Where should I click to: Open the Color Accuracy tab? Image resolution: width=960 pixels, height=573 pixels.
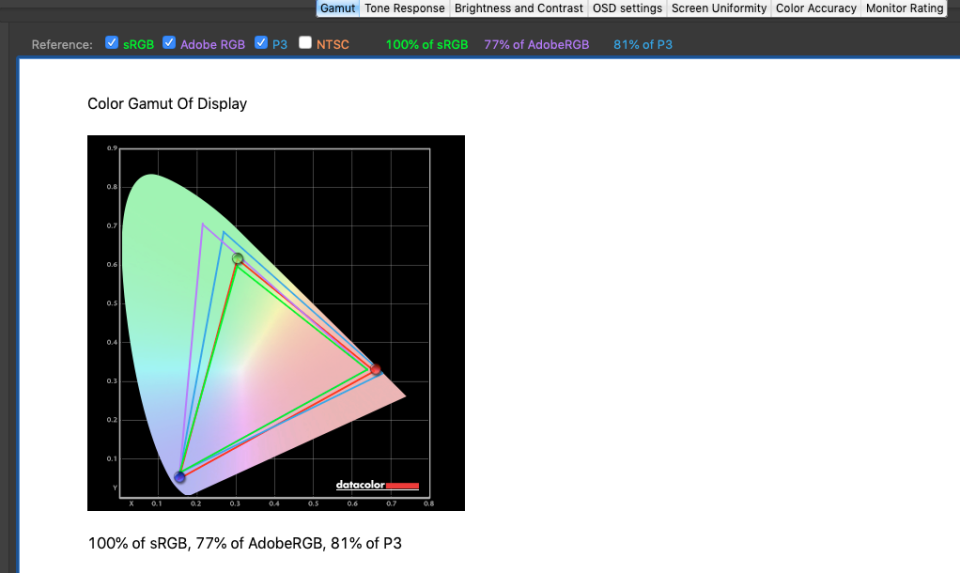[816, 8]
